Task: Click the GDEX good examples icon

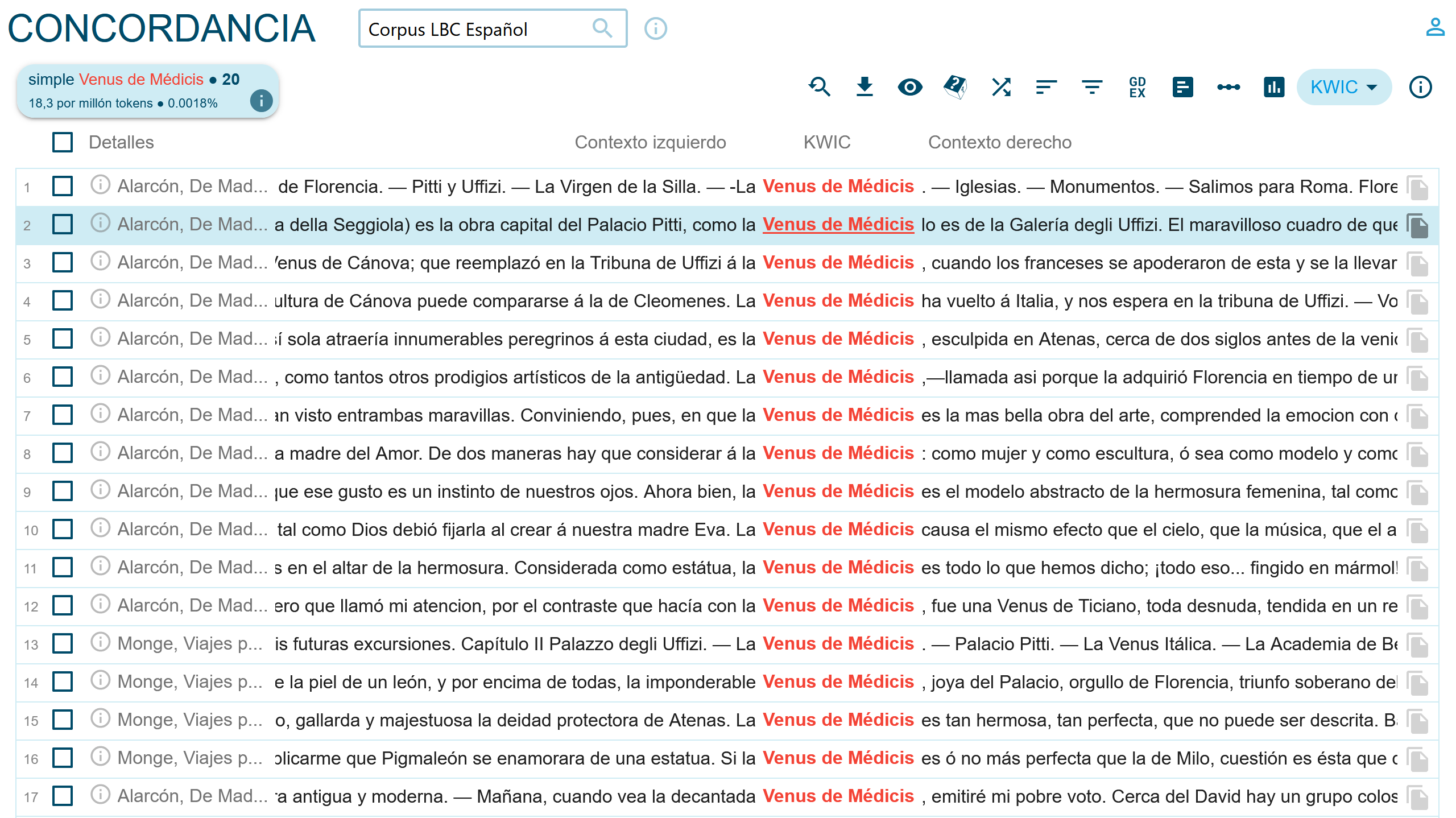Action: [x=1137, y=87]
